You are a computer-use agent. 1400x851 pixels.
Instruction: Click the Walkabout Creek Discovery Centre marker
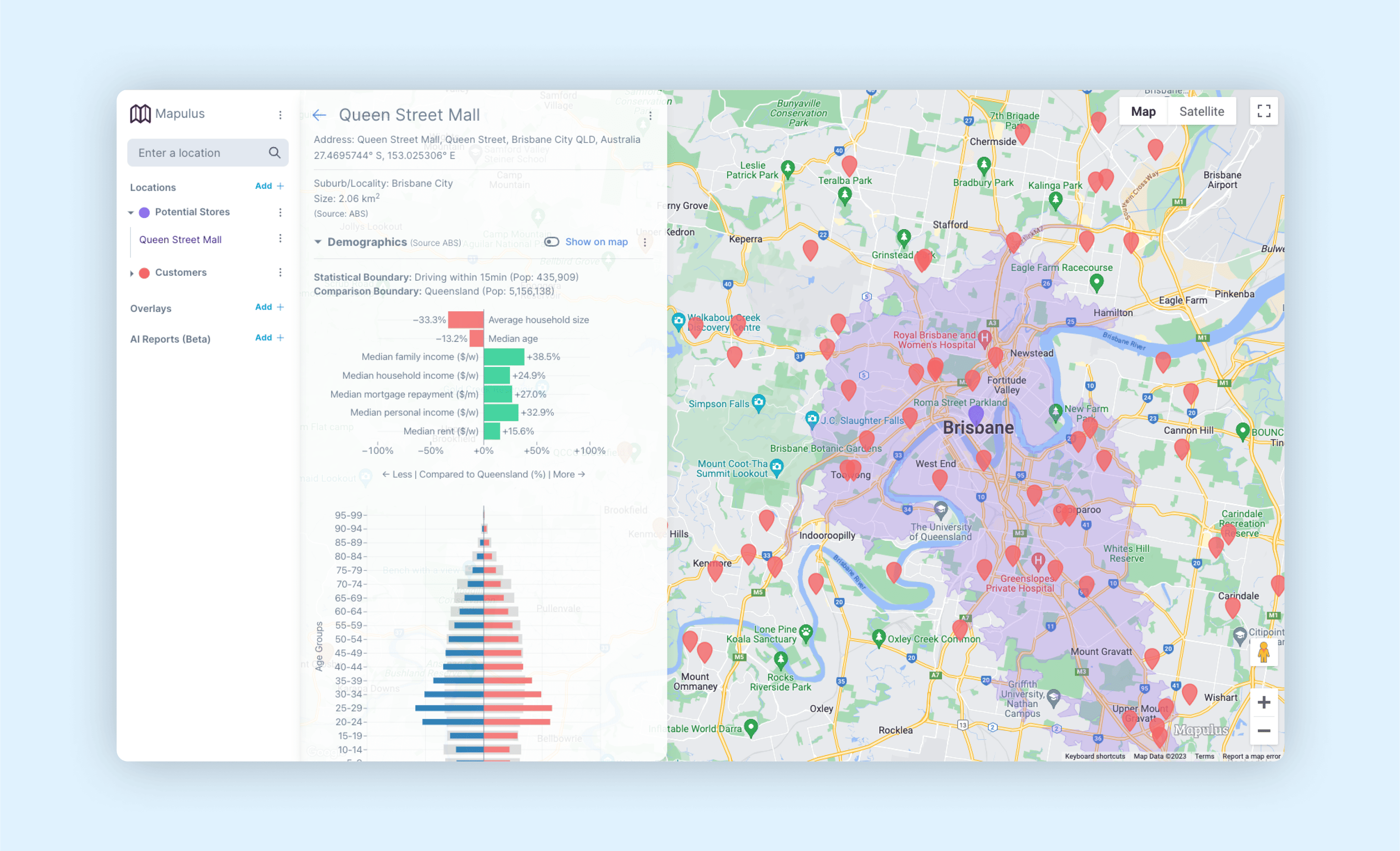(x=679, y=321)
